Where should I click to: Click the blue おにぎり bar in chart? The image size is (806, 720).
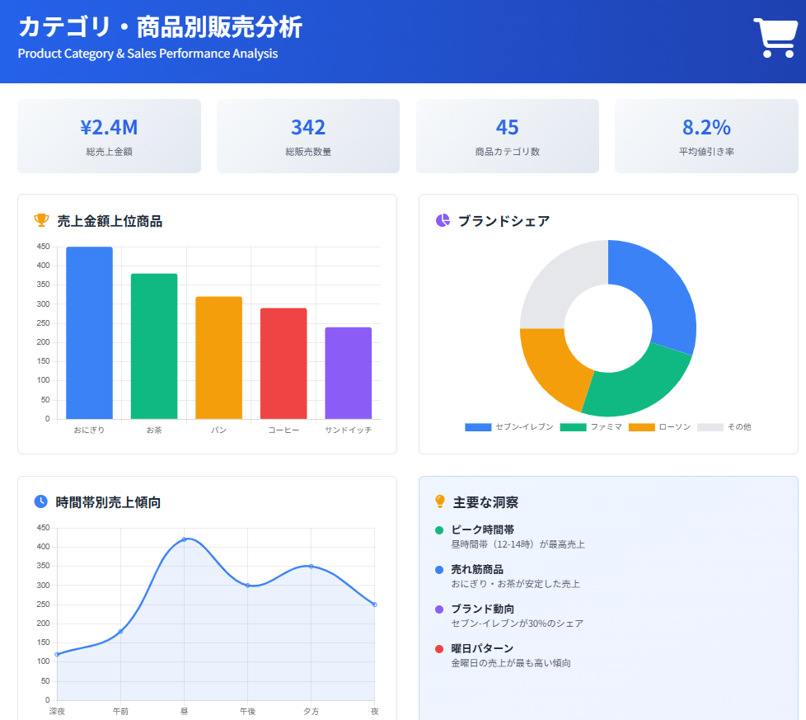89,333
